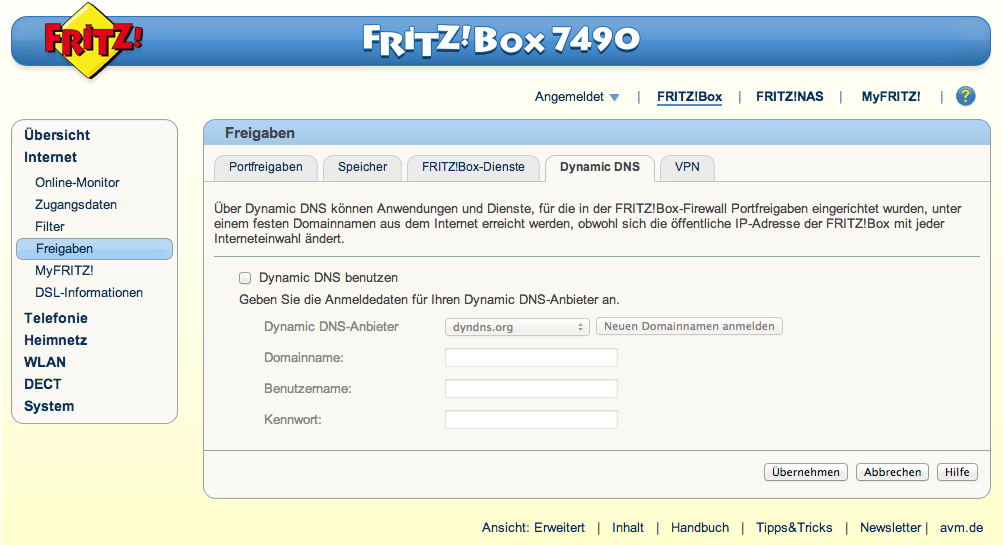Switch to the VPN tab
1003x545 pixels.
pos(688,168)
